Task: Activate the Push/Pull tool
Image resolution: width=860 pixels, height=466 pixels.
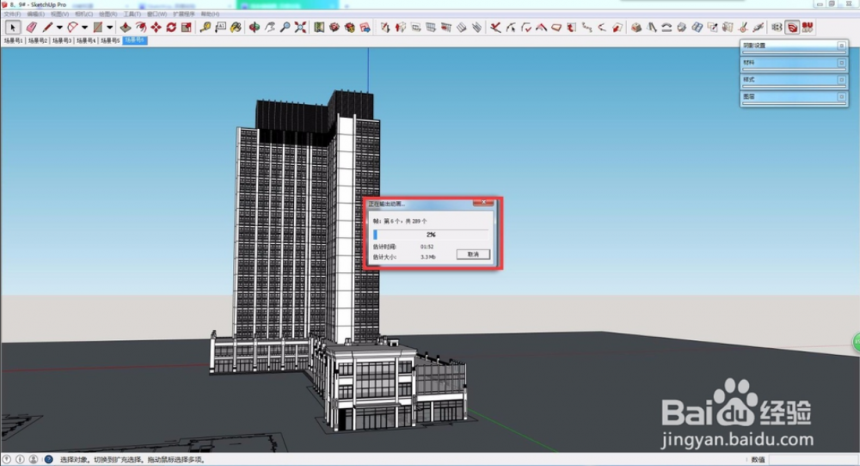Action: click(126, 27)
